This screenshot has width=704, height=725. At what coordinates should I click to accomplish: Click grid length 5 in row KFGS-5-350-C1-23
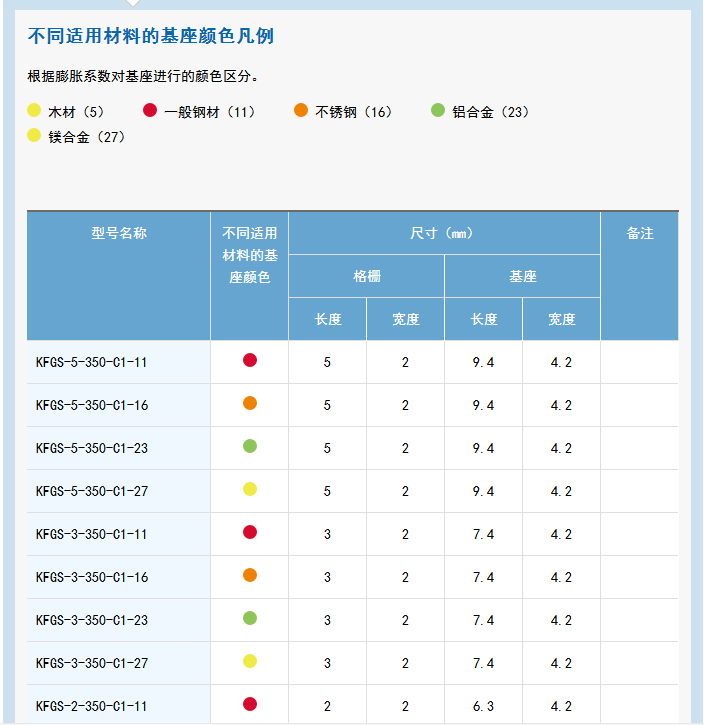327,449
